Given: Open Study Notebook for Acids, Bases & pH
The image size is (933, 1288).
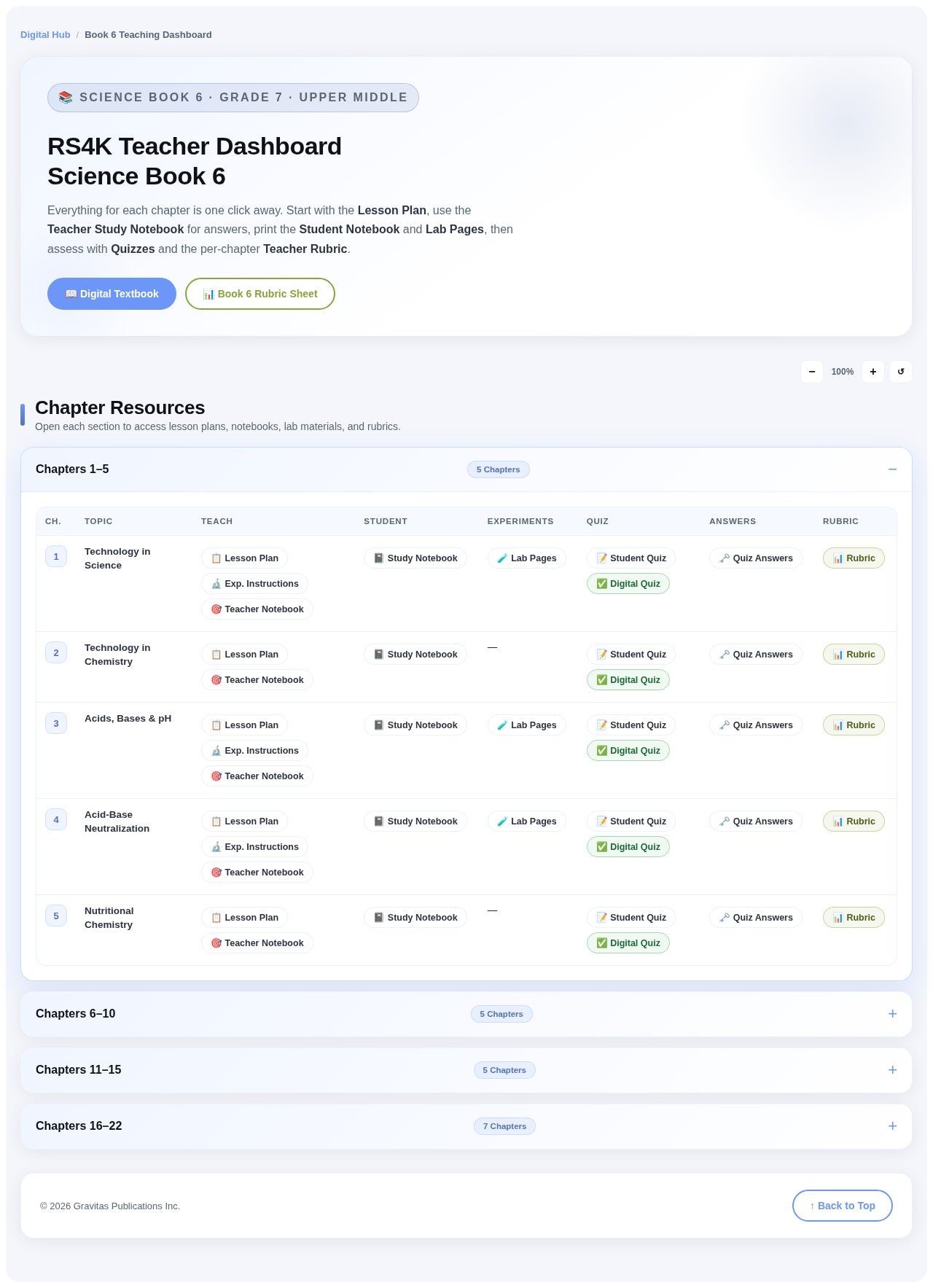Looking at the screenshot, I should 415,725.
